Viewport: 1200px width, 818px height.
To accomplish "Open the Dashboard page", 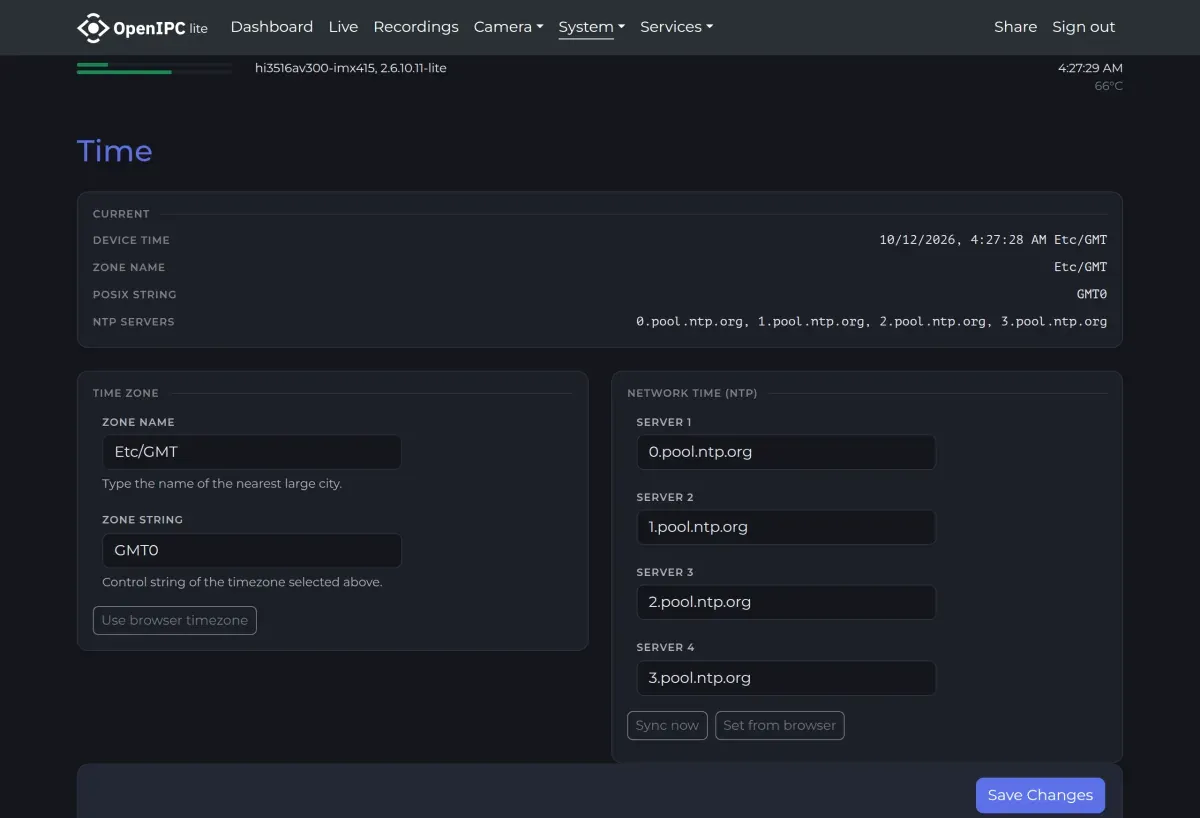I will (271, 27).
